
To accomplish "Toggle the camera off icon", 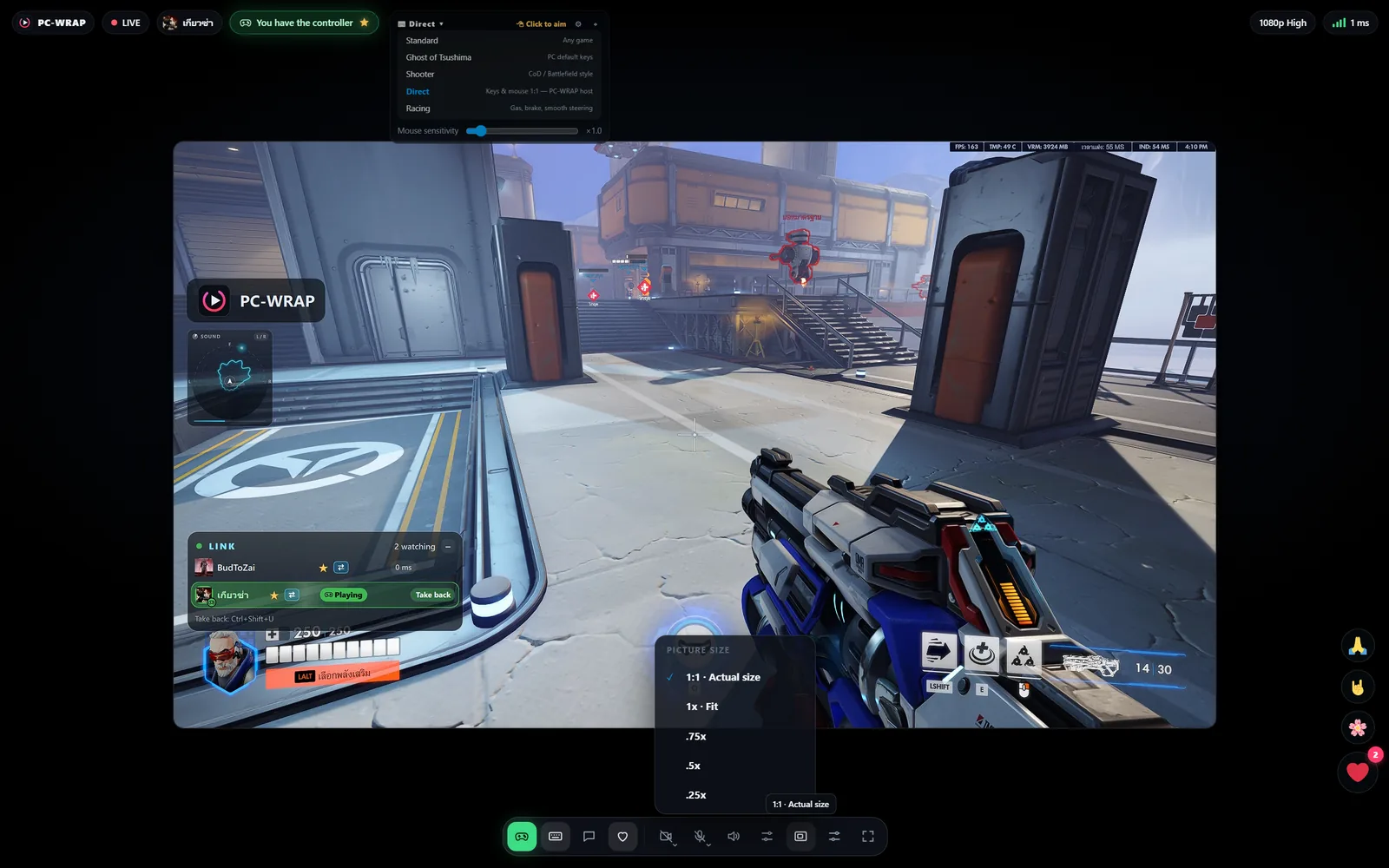I will coord(665,837).
